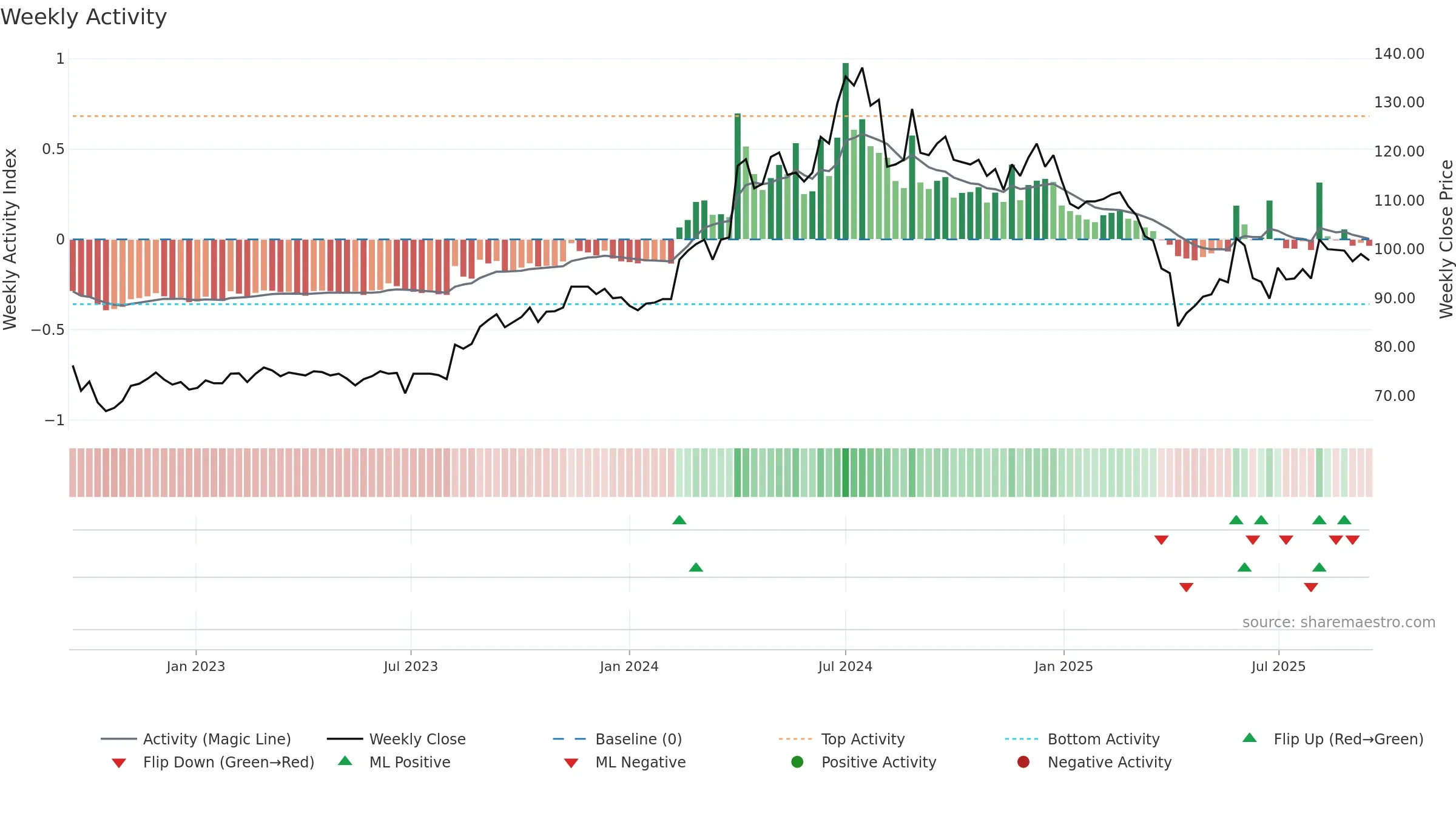The height and width of the screenshot is (819, 1456).
Task: Click the Bottom Activity legend dotted line
Action: pyautogui.click(x=1022, y=739)
